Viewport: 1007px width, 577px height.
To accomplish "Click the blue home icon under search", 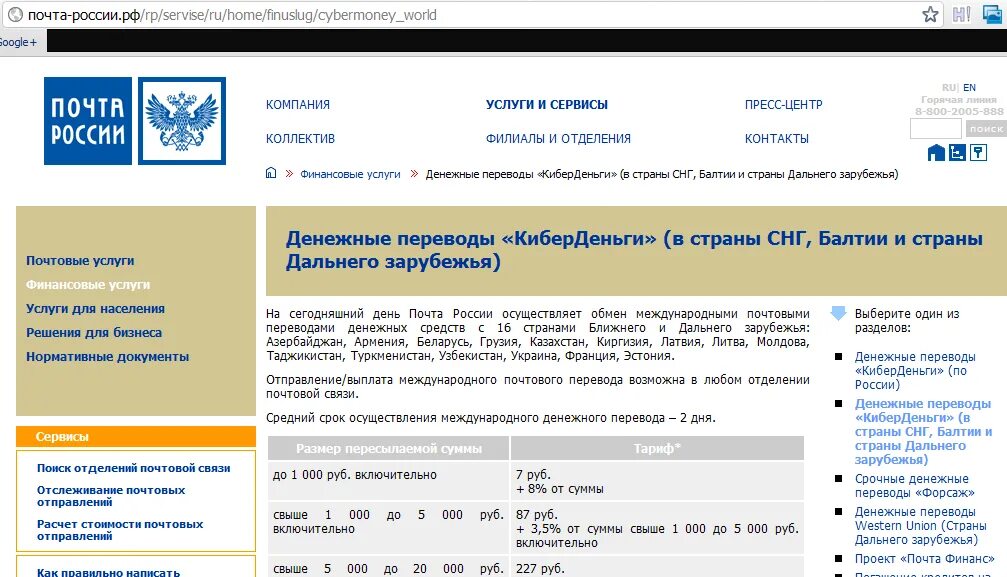I will 936,152.
